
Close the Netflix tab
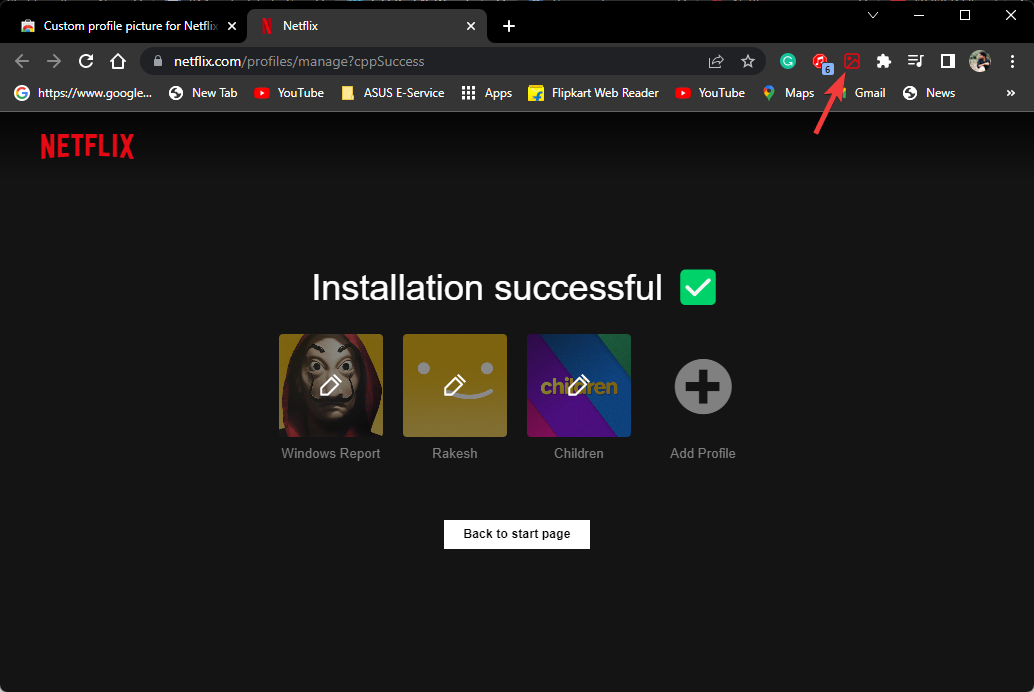click(x=470, y=26)
